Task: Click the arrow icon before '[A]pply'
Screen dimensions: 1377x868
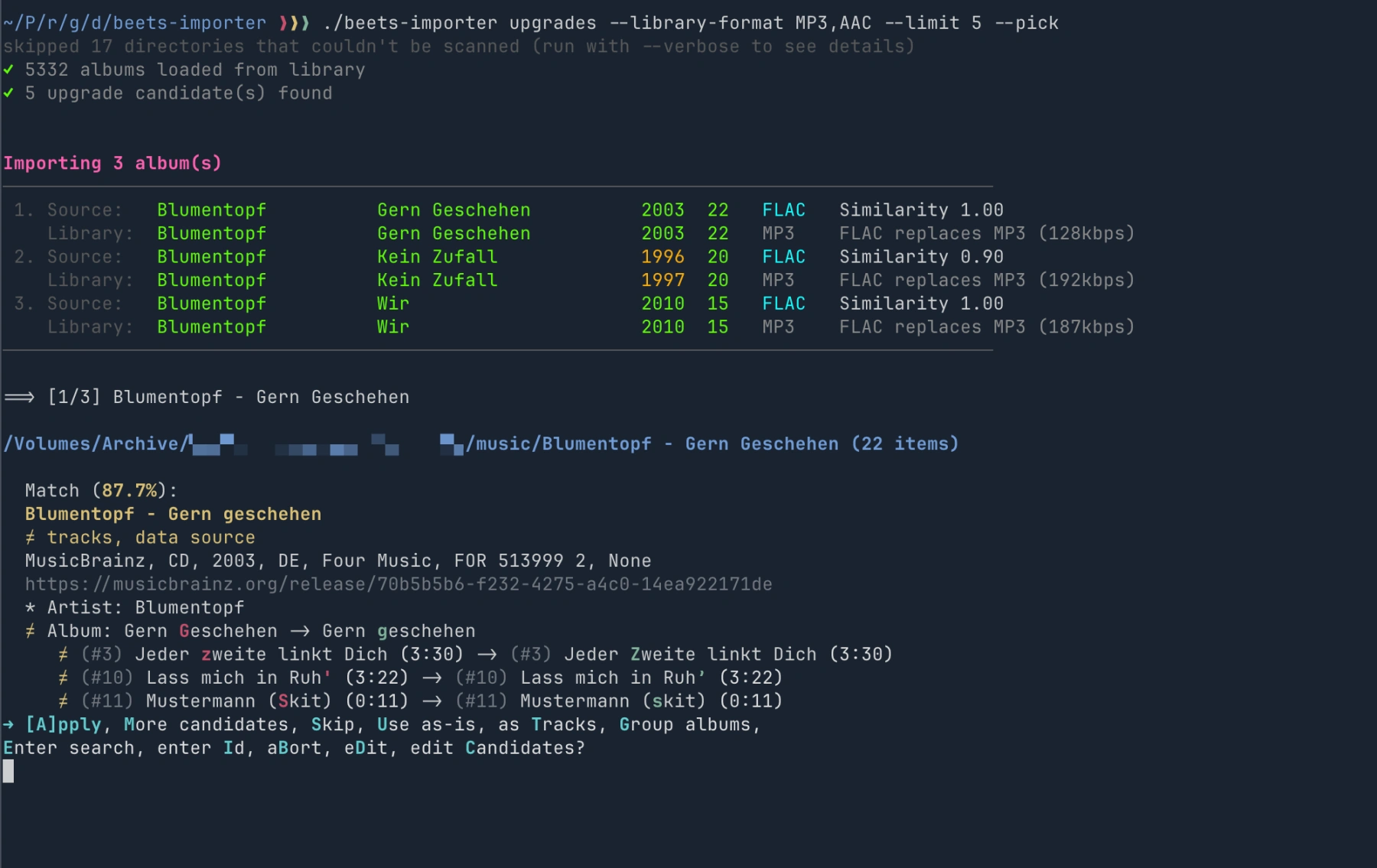Action: coord(8,724)
